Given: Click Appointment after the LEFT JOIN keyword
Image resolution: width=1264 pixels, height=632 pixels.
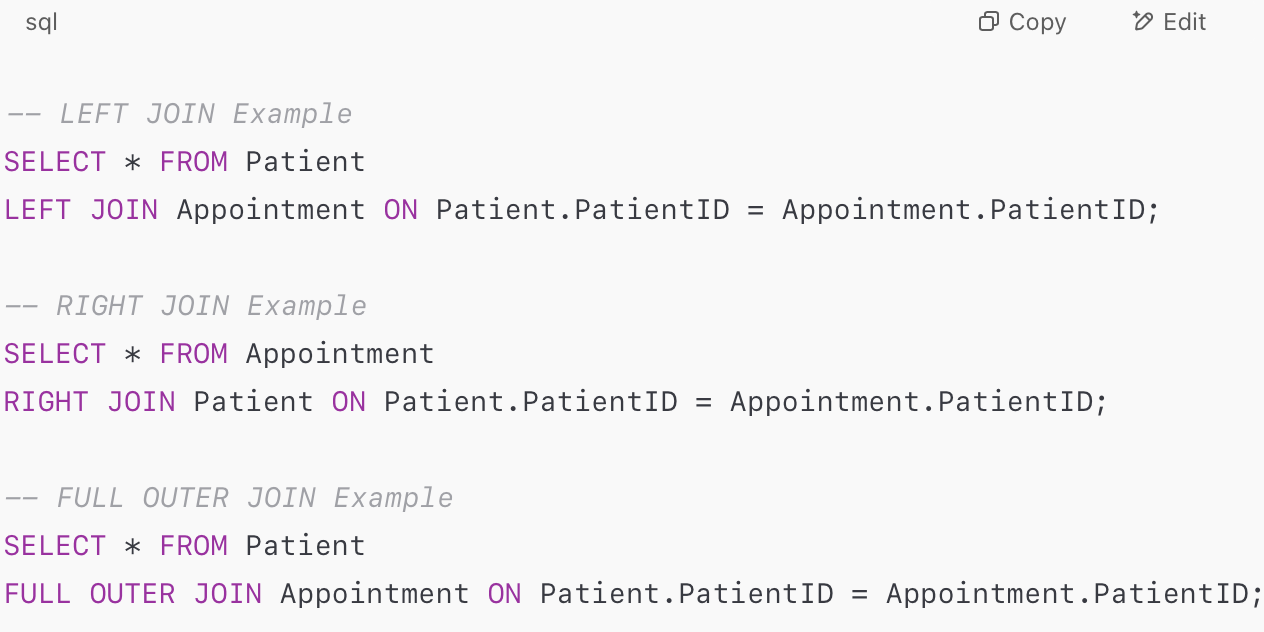Looking at the screenshot, I should [x=271, y=210].
